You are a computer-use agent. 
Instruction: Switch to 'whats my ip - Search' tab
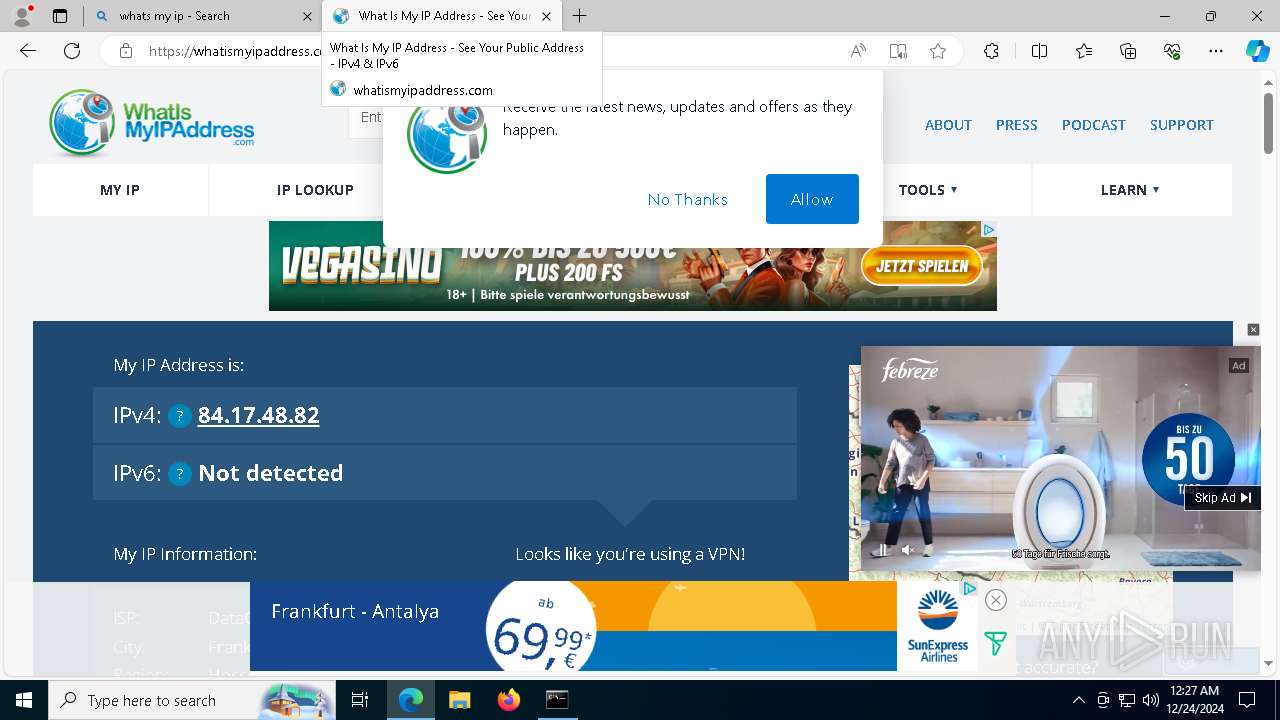pos(202,16)
